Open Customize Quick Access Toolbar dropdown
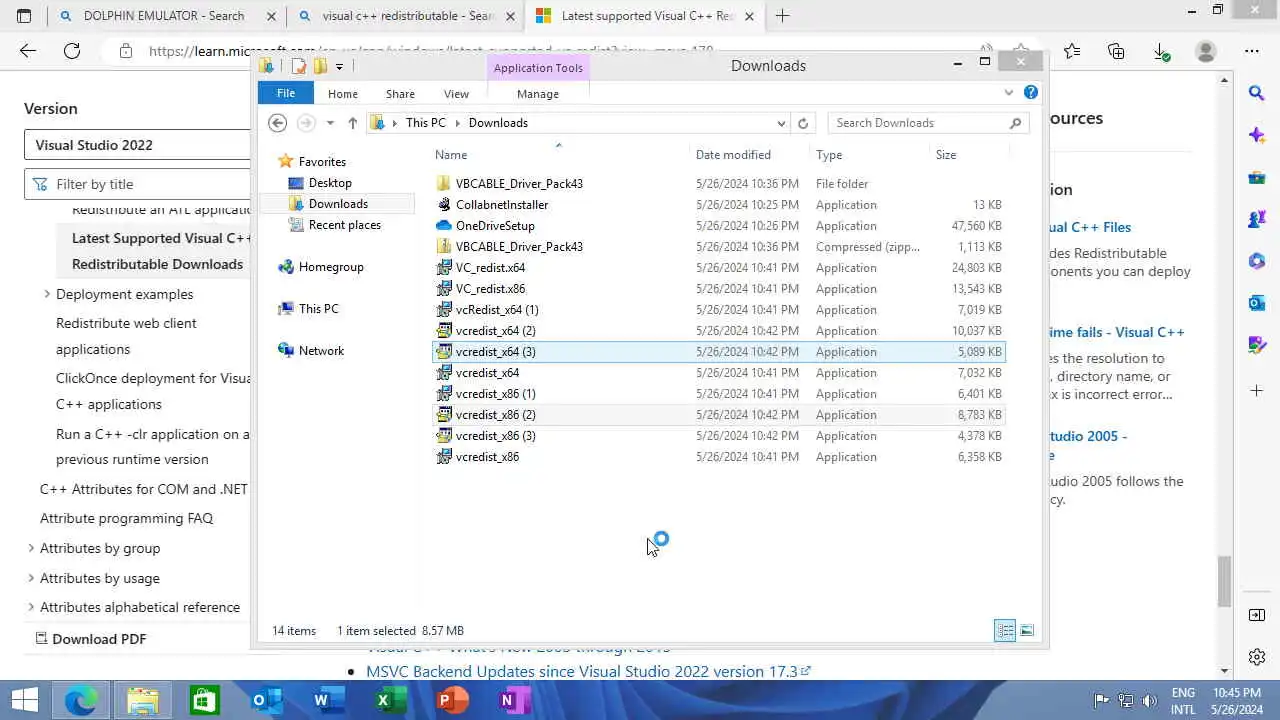Screen dimensions: 1280x720 pos(340,66)
